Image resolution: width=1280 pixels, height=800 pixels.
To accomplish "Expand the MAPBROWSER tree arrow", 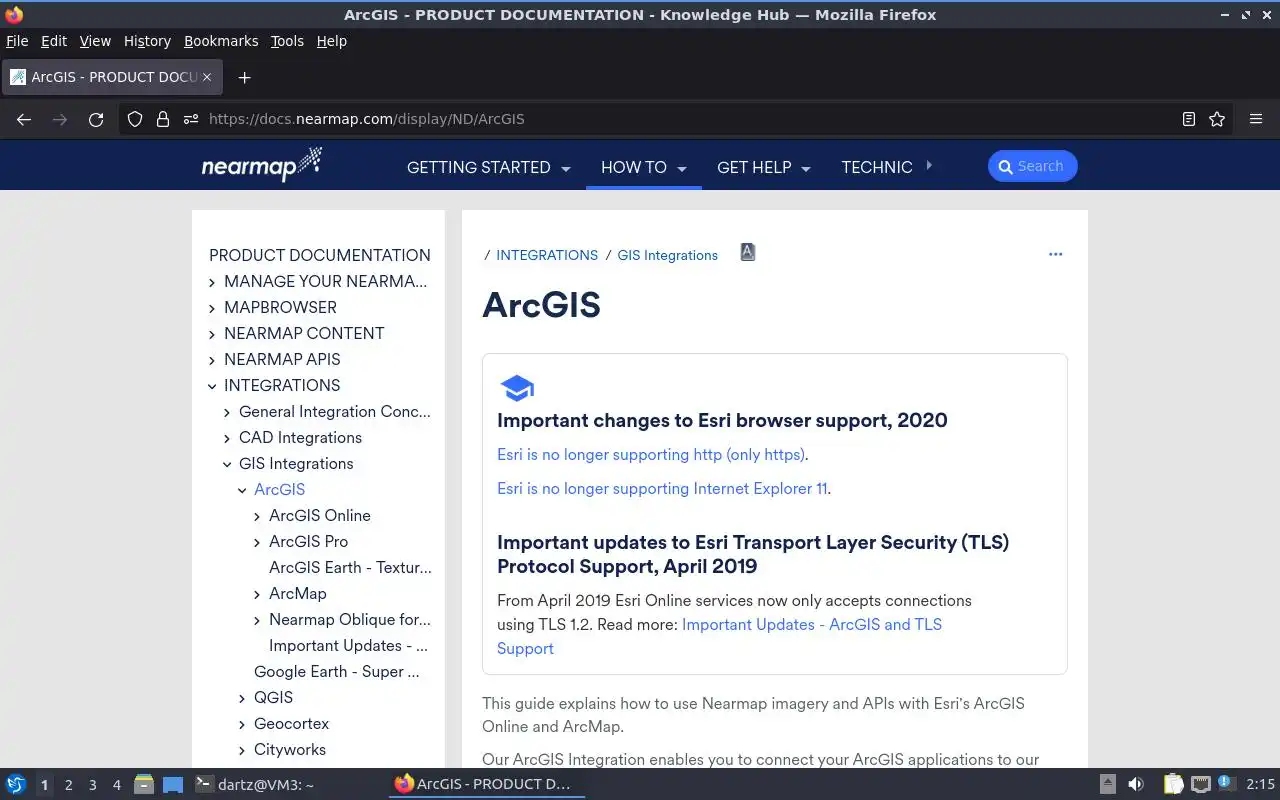I will tap(212, 308).
